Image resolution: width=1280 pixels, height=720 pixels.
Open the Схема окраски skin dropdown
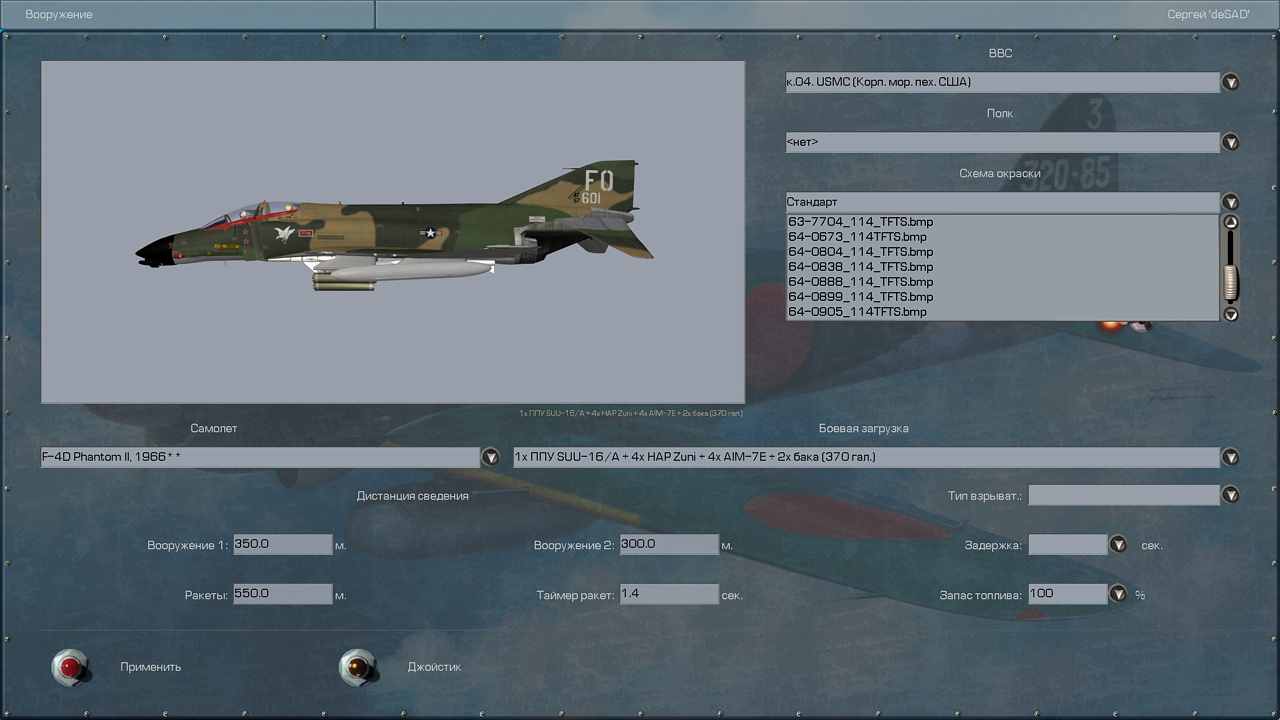point(1231,202)
